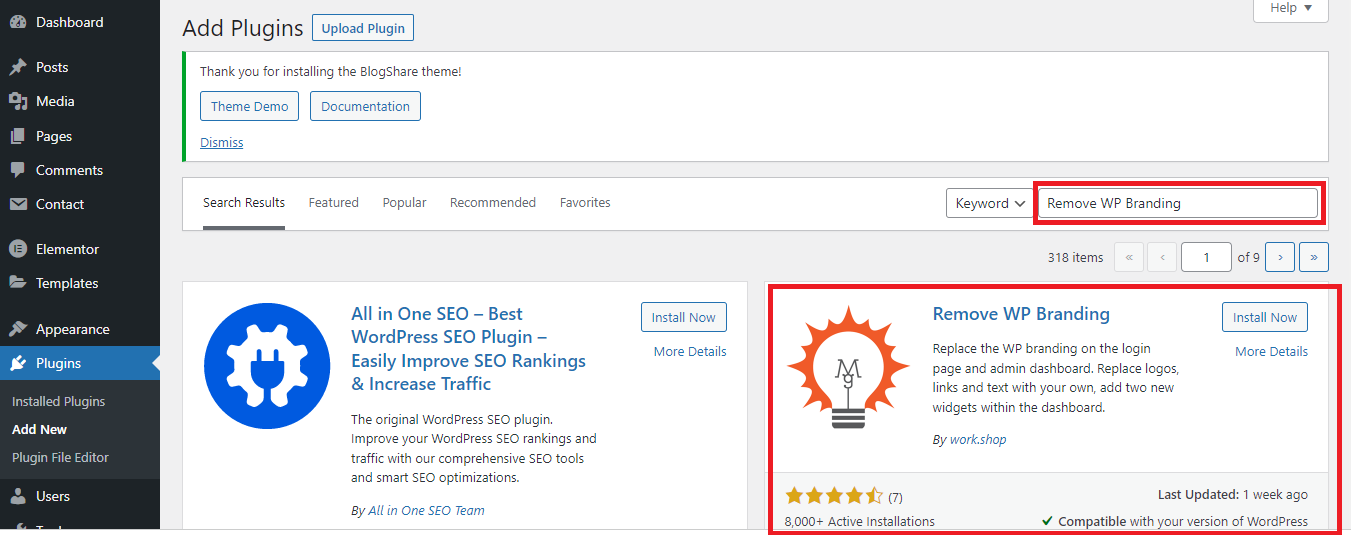The width and height of the screenshot is (1351, 535).
Task: Open the work.shop author link
Action: [x=978, y=439]
